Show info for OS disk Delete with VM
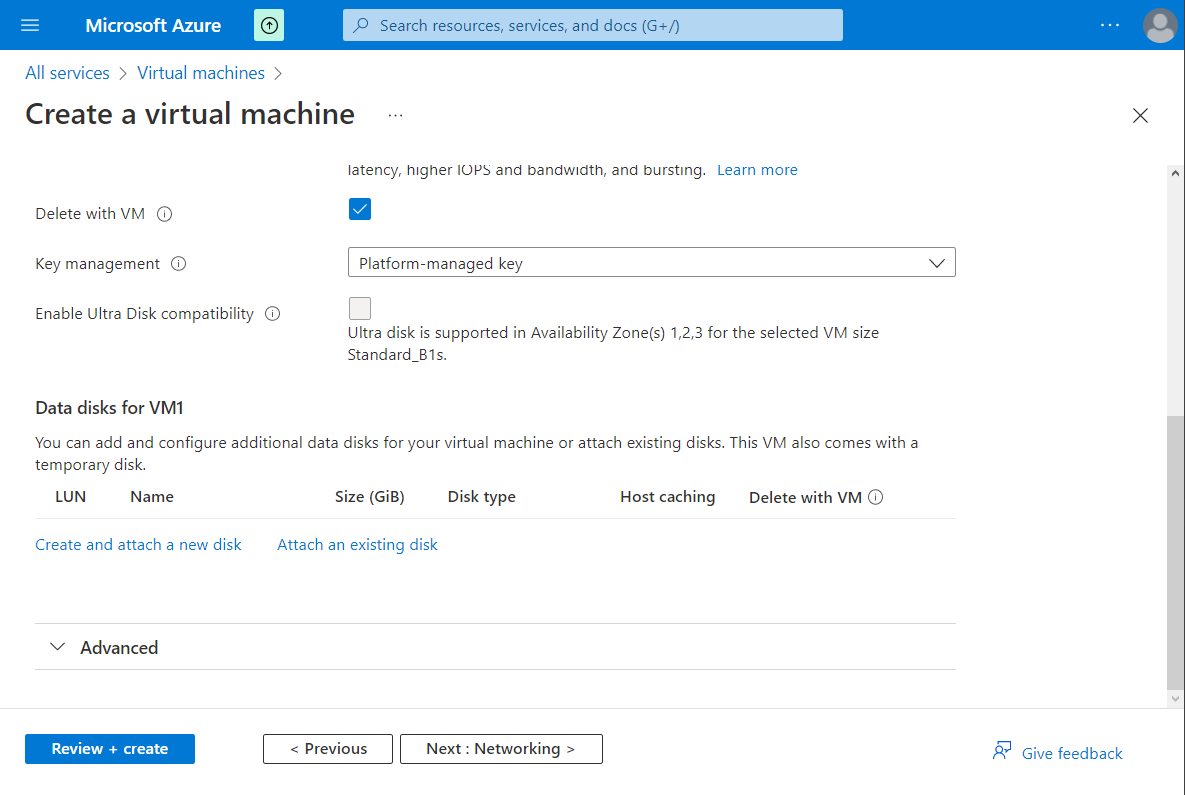This screenshot has width=1185, height=795. [164, 215]
